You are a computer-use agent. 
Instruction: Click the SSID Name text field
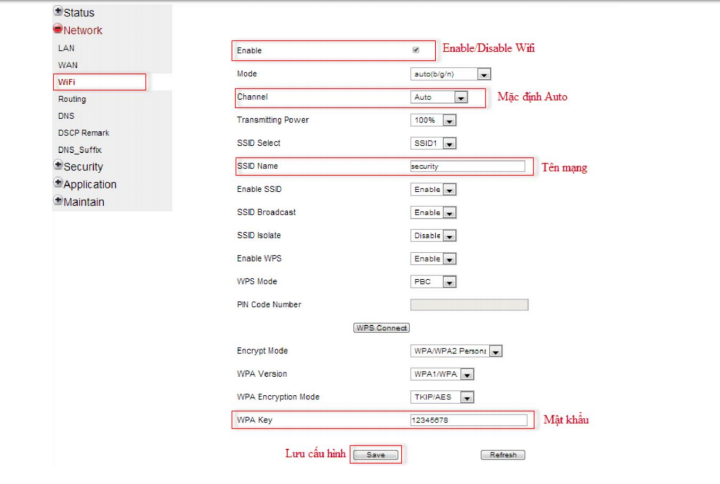[467, 167]
